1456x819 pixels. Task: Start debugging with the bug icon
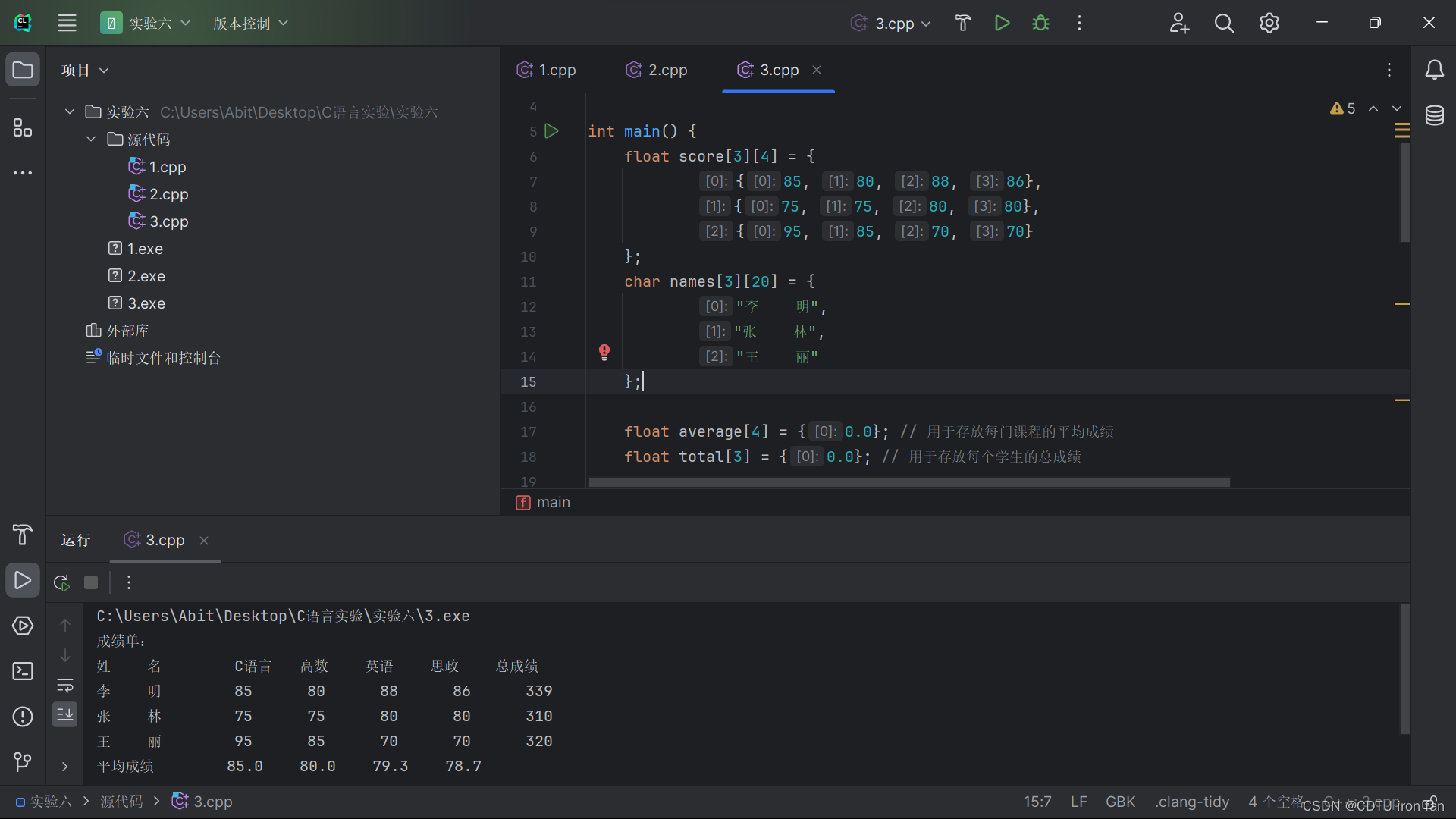pyautogui.click(x=1040, y=23)
